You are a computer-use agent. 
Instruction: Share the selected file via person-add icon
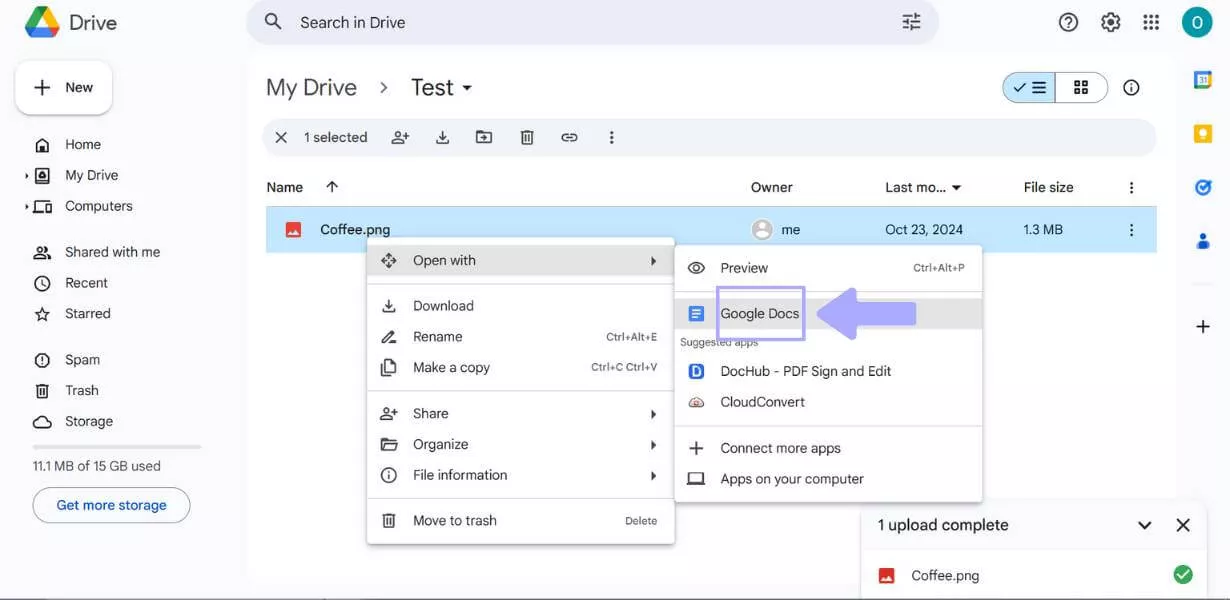(x=400, y=137)
